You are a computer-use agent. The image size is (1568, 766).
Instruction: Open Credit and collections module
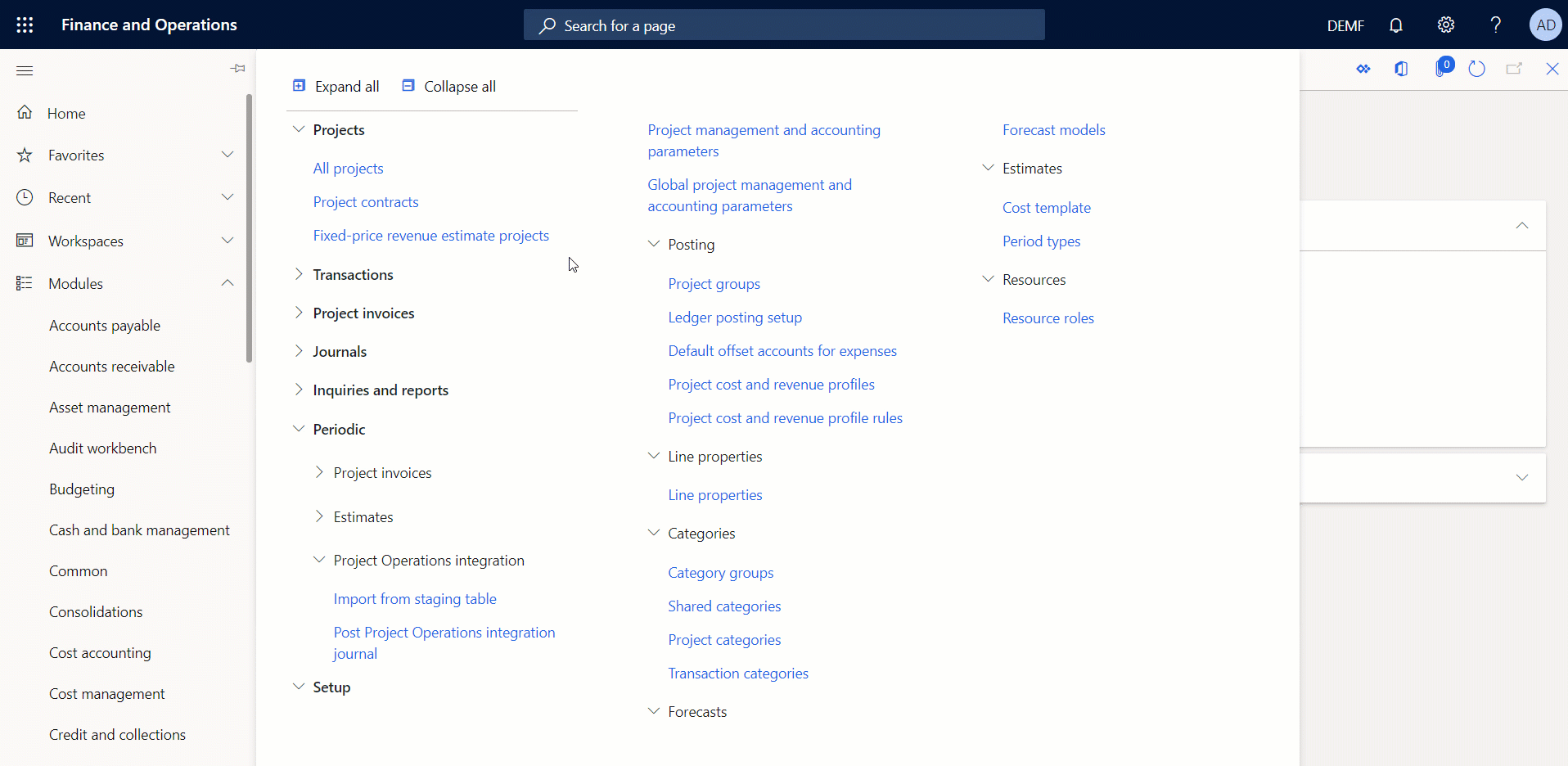pos(117,735)
